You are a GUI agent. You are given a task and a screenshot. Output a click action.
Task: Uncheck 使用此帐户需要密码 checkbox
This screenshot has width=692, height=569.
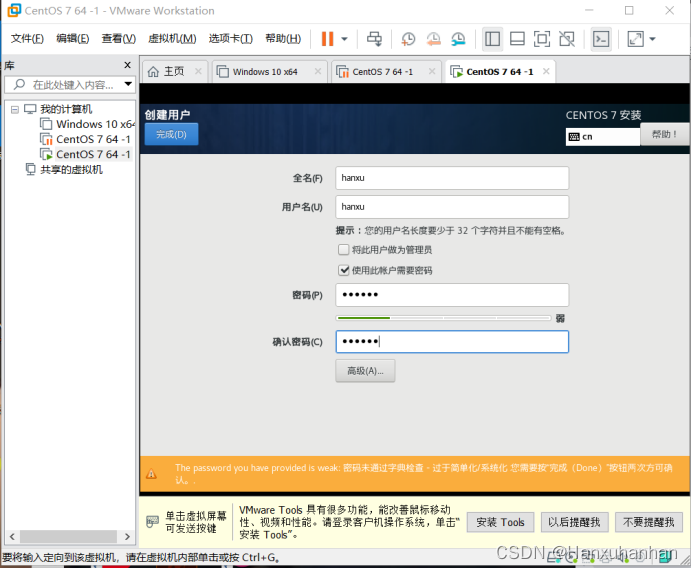pyautogui.click(x=344, y=270)
